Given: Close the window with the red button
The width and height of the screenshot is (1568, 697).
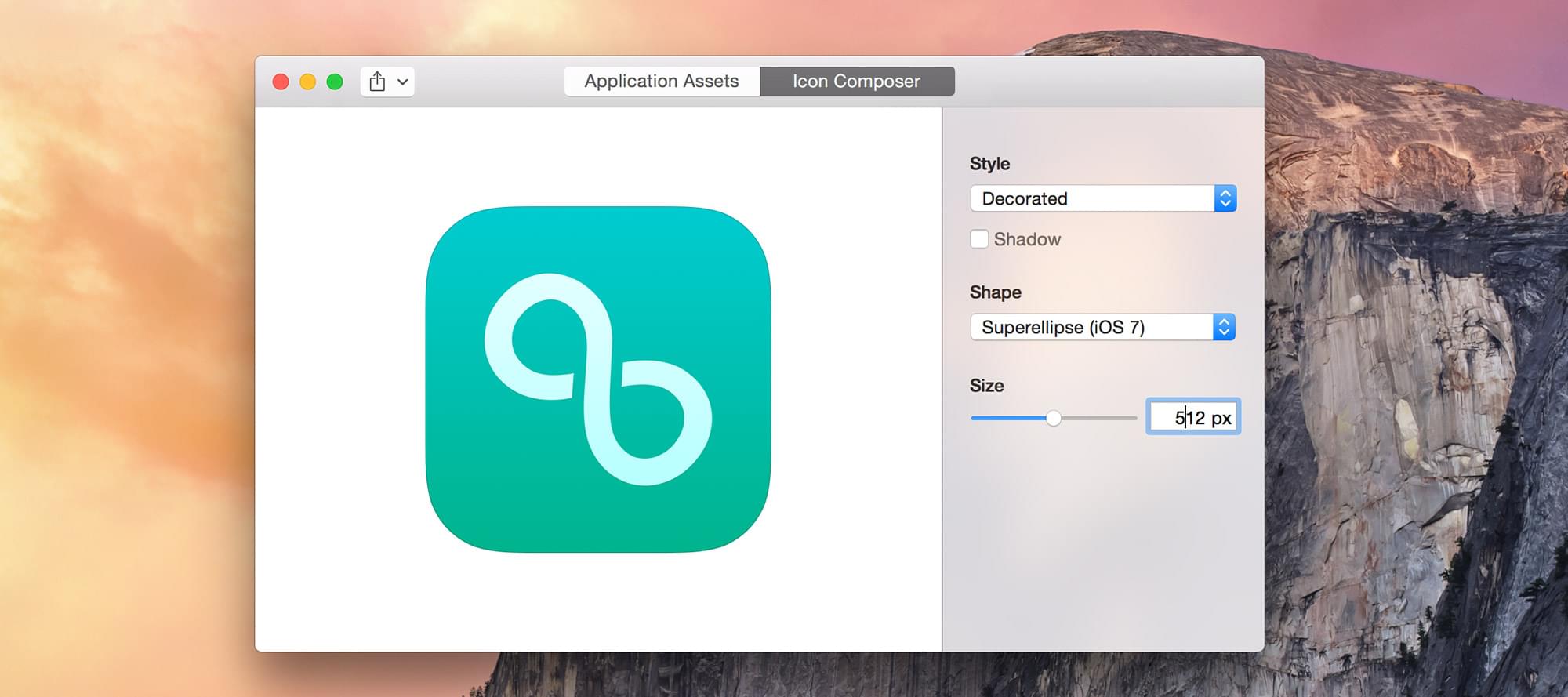Looking at the screenshot, I should (281, 82).
